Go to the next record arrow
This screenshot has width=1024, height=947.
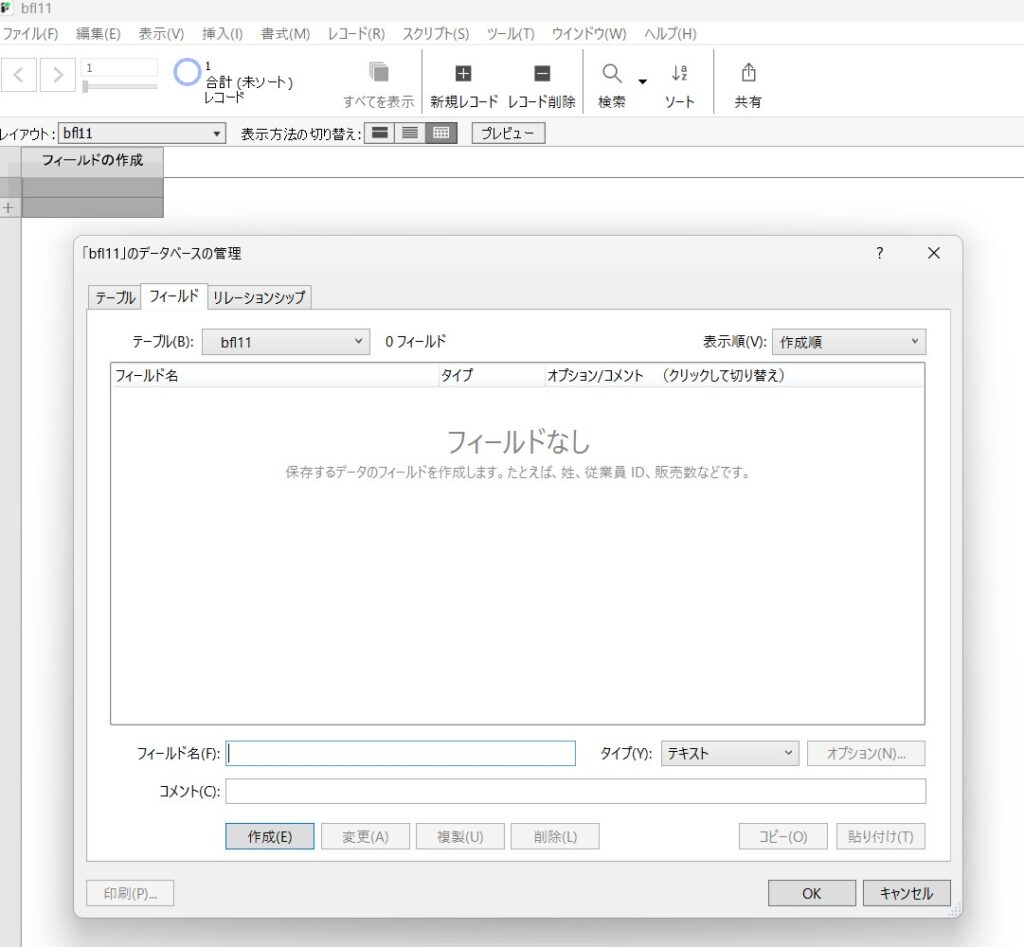58,74
